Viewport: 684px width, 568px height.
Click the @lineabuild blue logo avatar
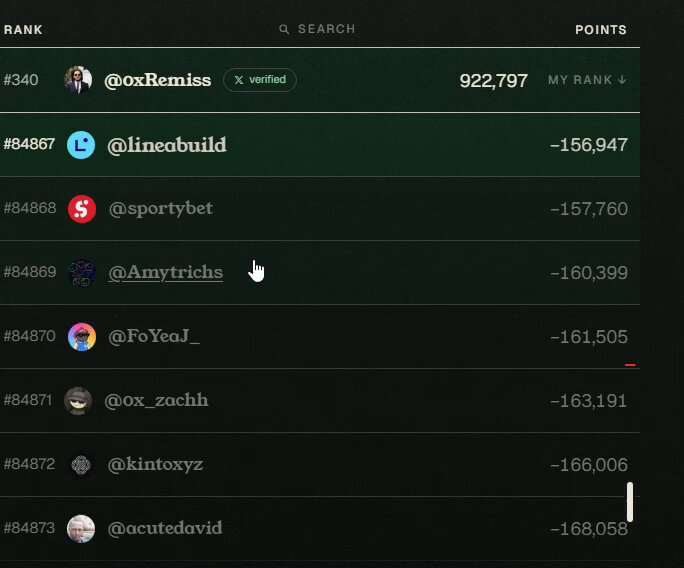point(81,145)
